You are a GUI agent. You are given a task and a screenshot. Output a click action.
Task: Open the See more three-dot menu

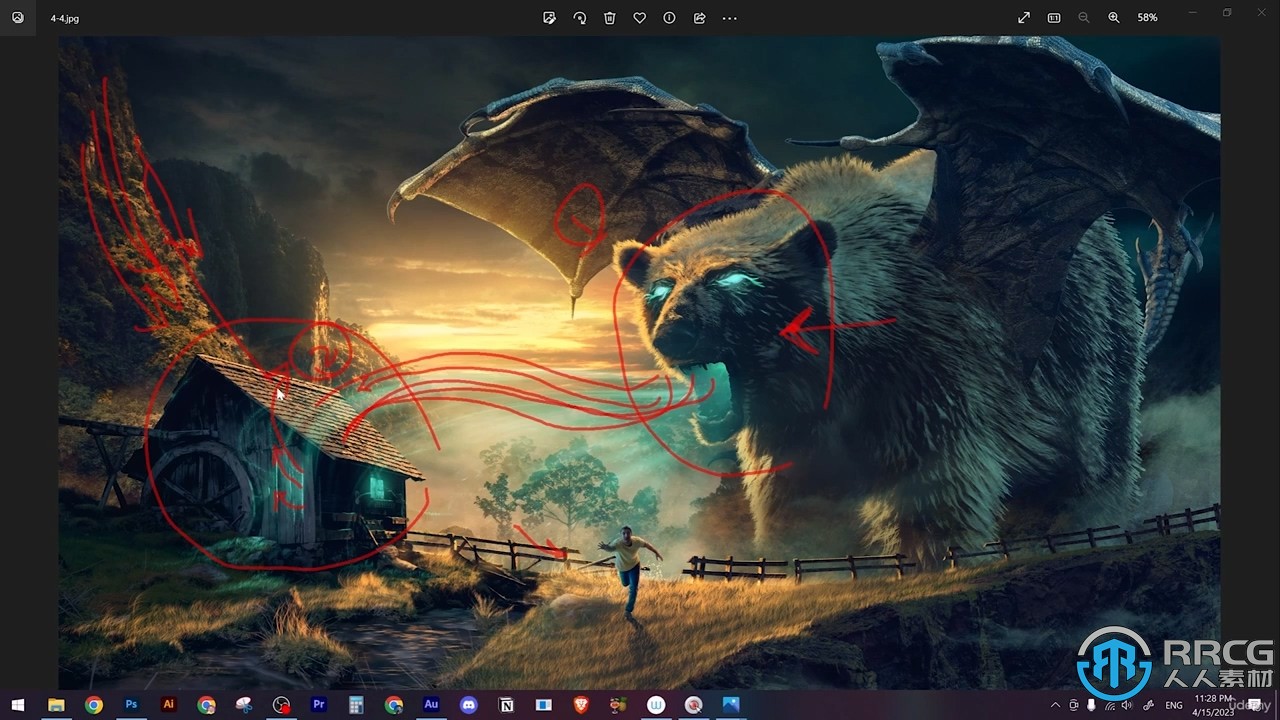coord(729,18)
